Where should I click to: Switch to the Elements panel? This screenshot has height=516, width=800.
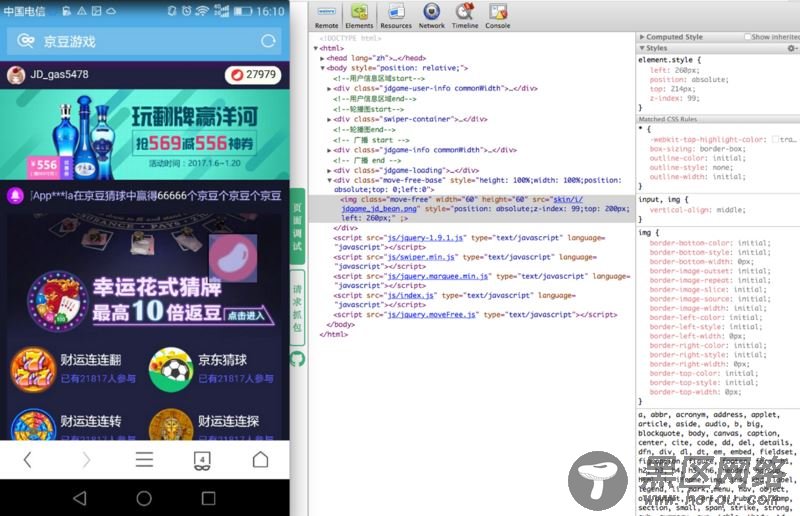tap(359, 16)
